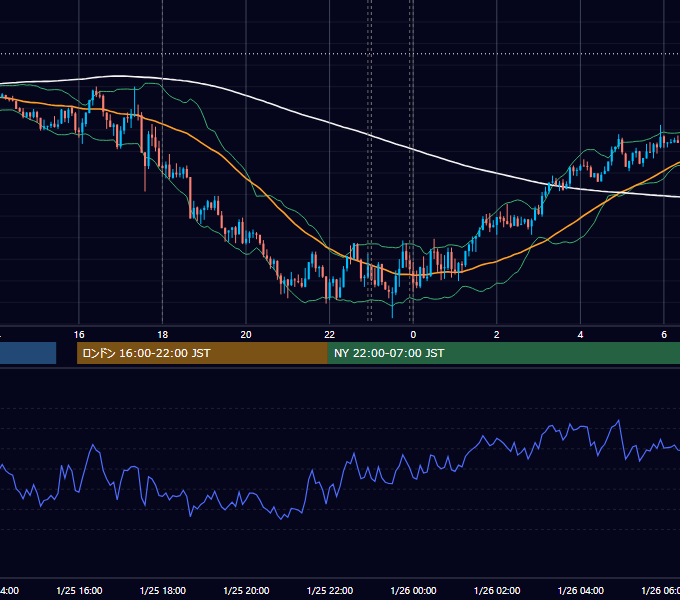The image size is (680, 600).
Task: Click the 1/25 18:00 date label
Action: 163,591
